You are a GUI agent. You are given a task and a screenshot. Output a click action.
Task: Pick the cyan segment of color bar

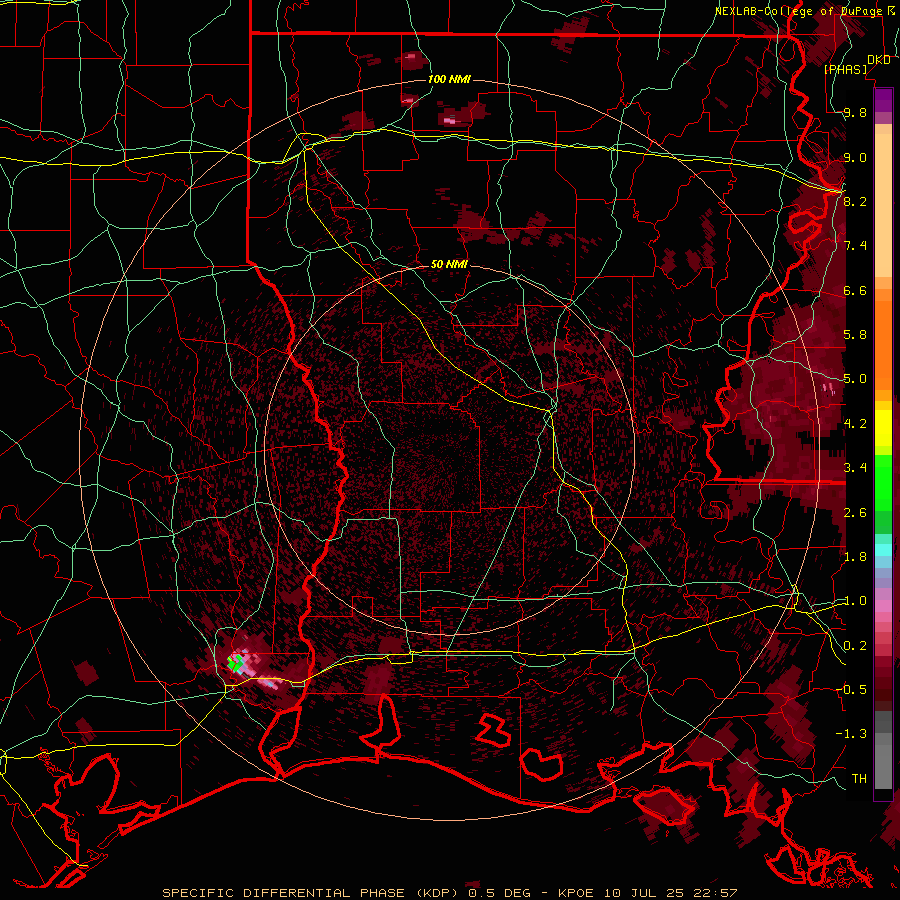(x=883, y=549)
